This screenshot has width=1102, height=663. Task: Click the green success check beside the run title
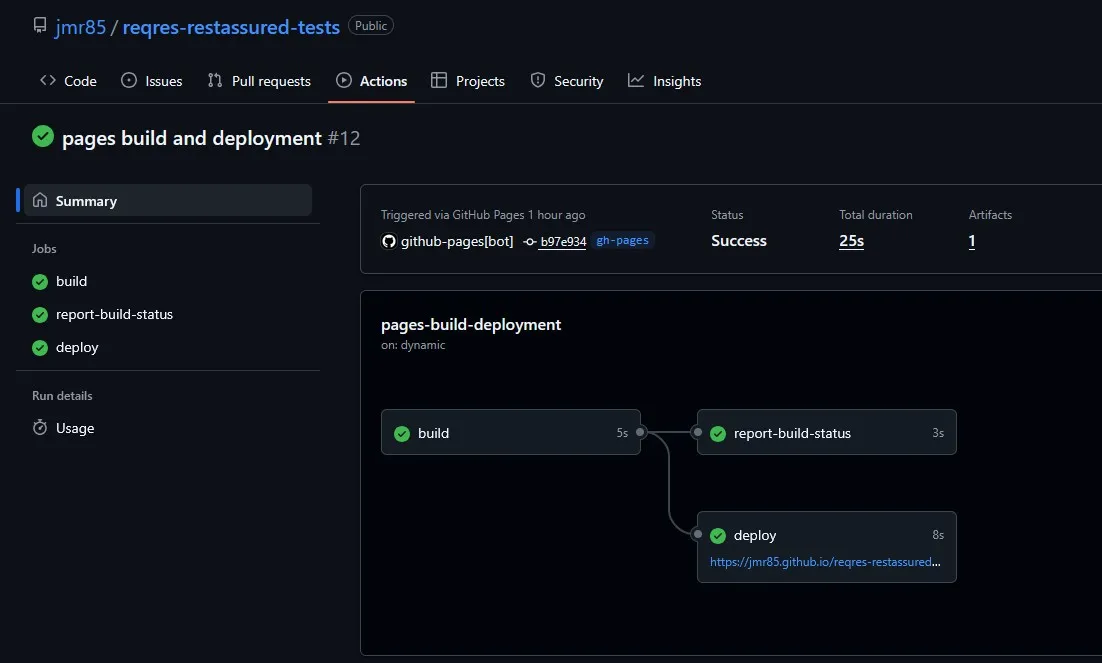click(x=41, y=136)
